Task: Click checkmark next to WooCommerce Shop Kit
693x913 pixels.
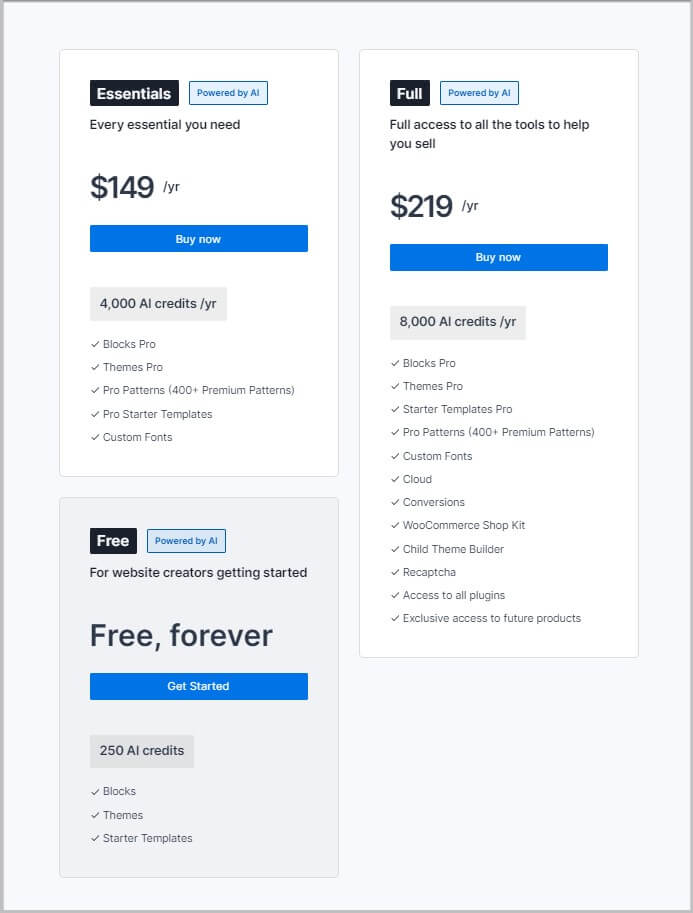Action: 395,526
